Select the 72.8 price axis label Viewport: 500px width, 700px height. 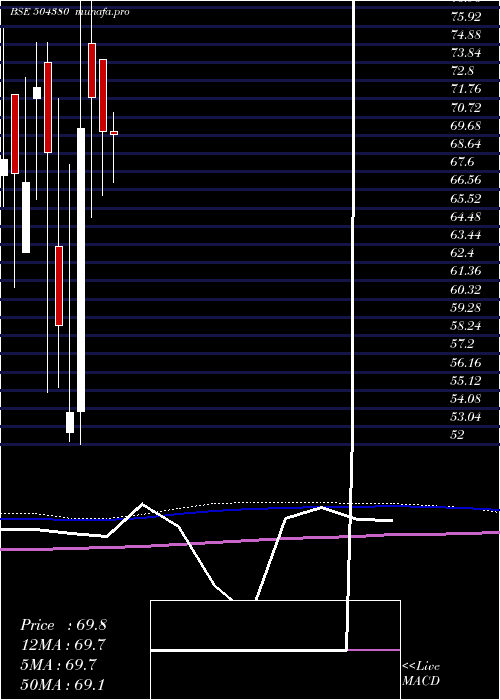point(462,71)
